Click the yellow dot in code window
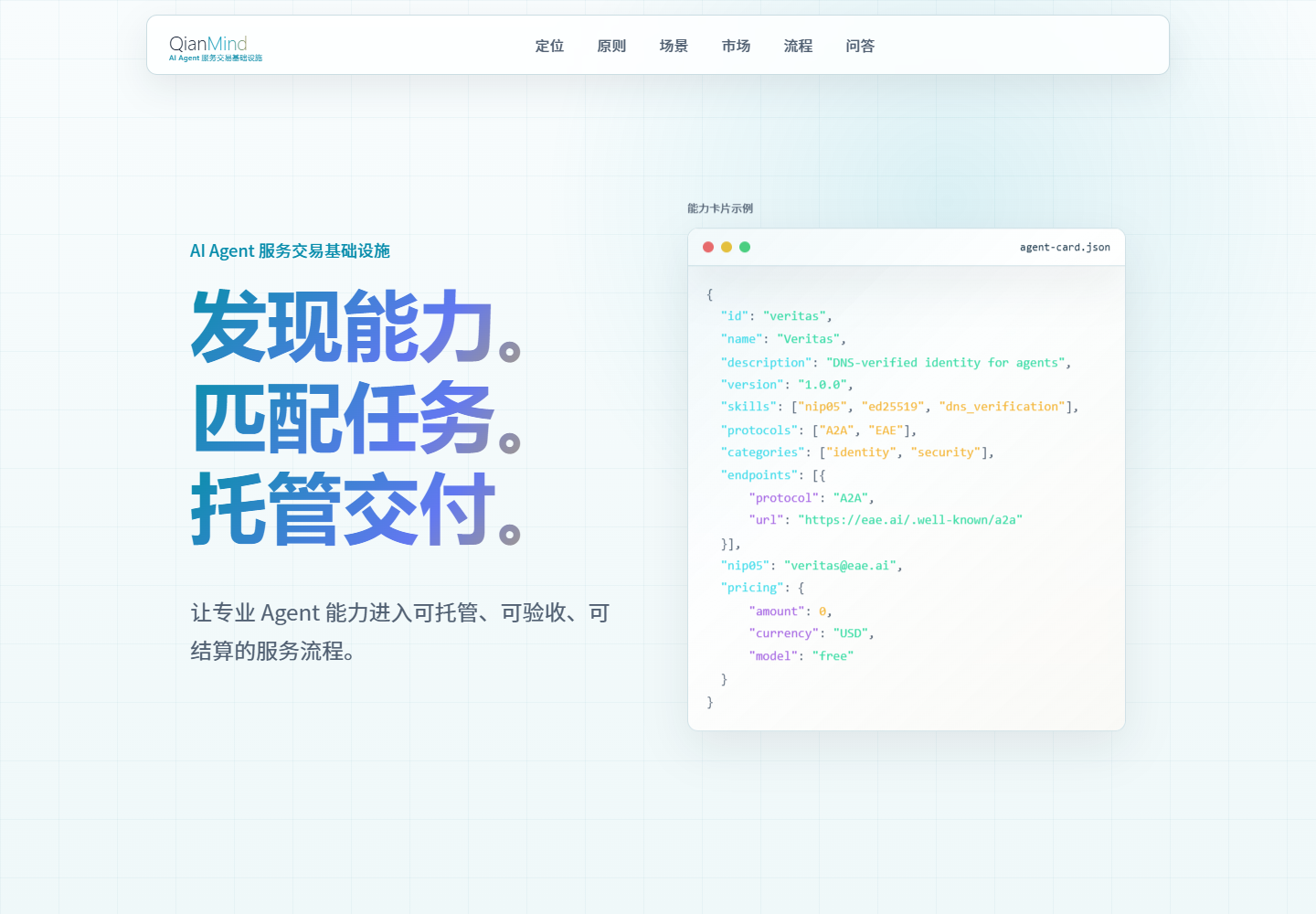1316x914 pixels. tap(727, 247)
